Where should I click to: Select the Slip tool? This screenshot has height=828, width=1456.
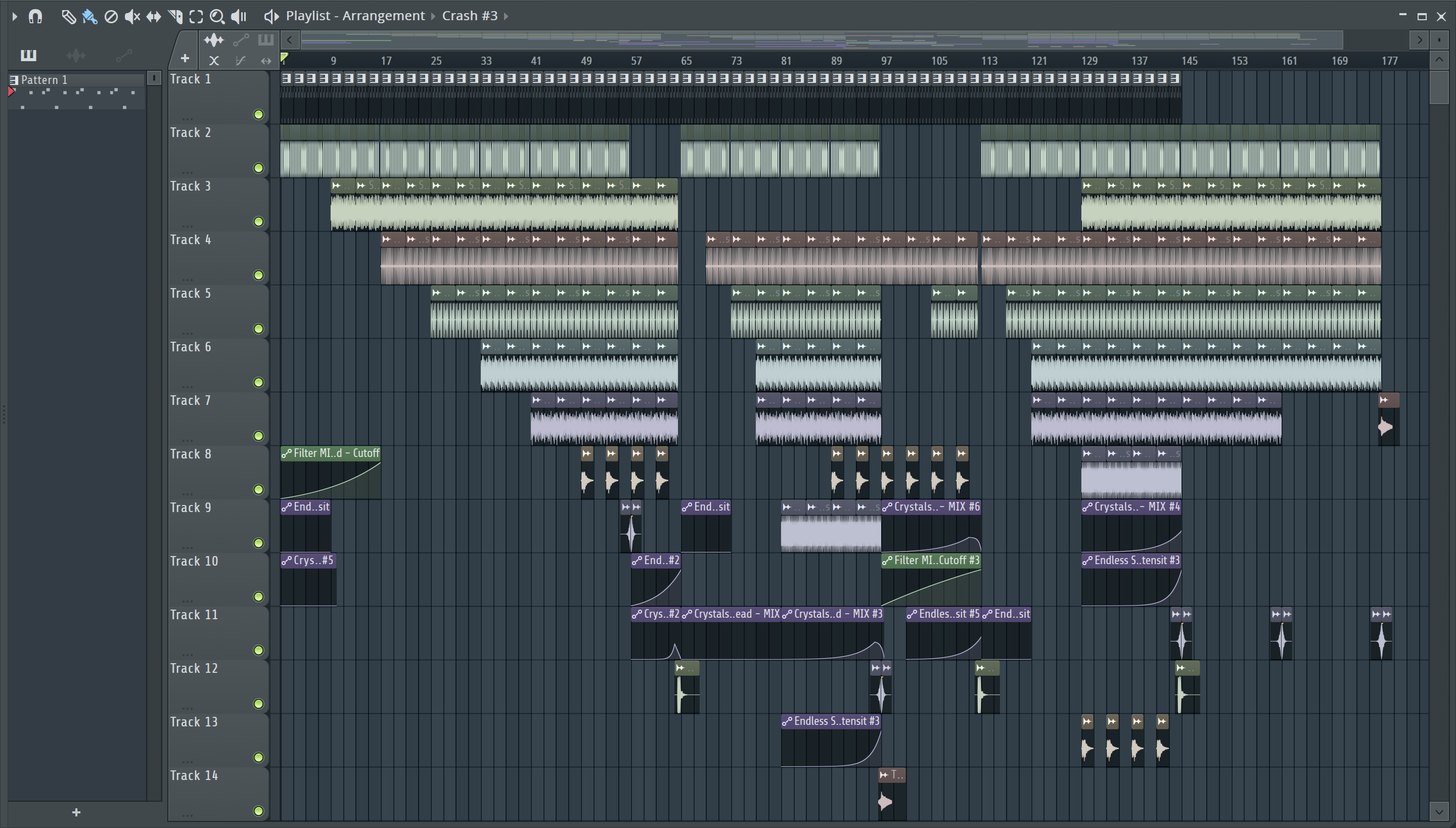tap(154, 17)
